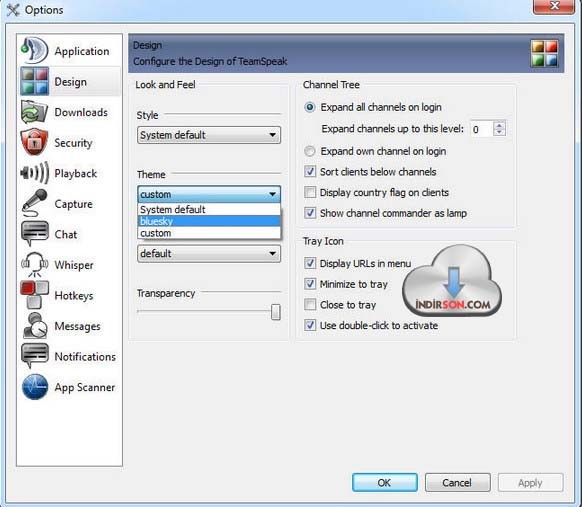Open App Scanner icon

tap(35, 386)
